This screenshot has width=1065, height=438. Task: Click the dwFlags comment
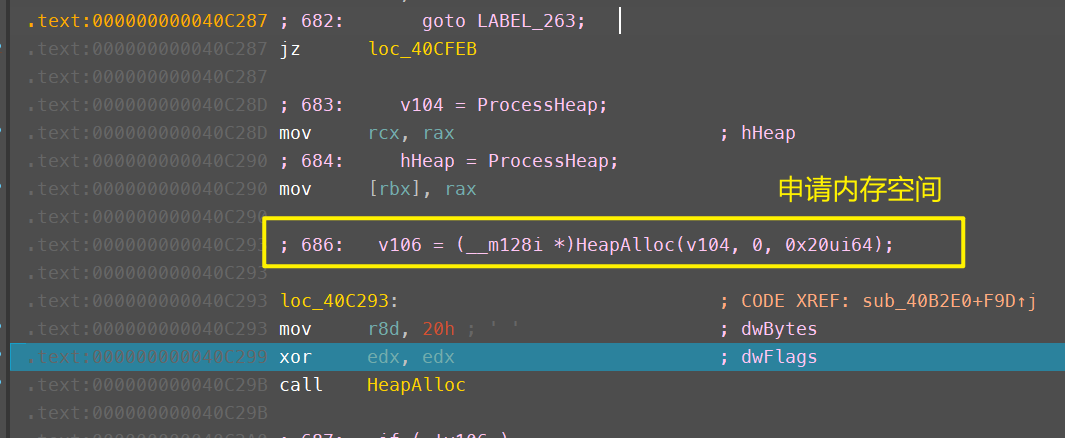click(x=779, y=357)
